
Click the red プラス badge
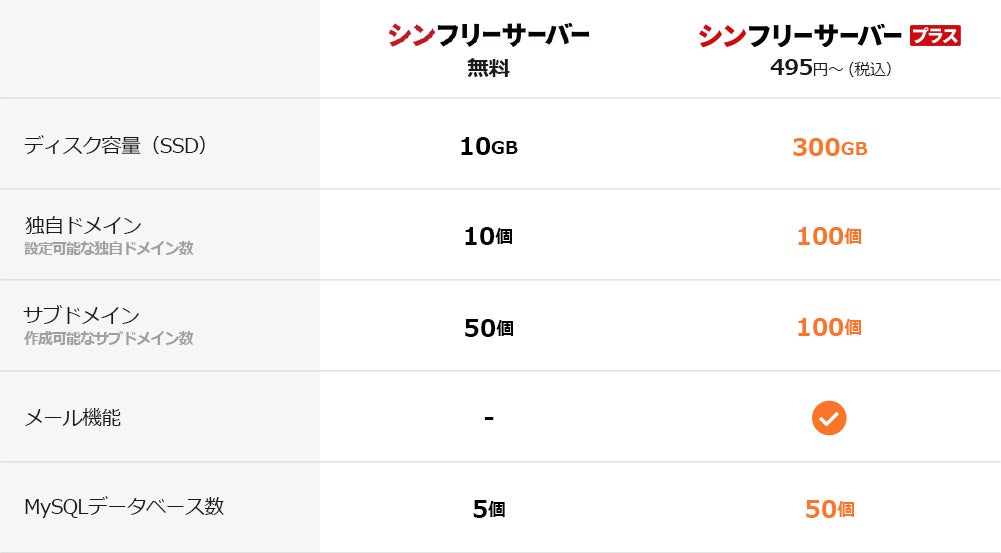(935, 35)
